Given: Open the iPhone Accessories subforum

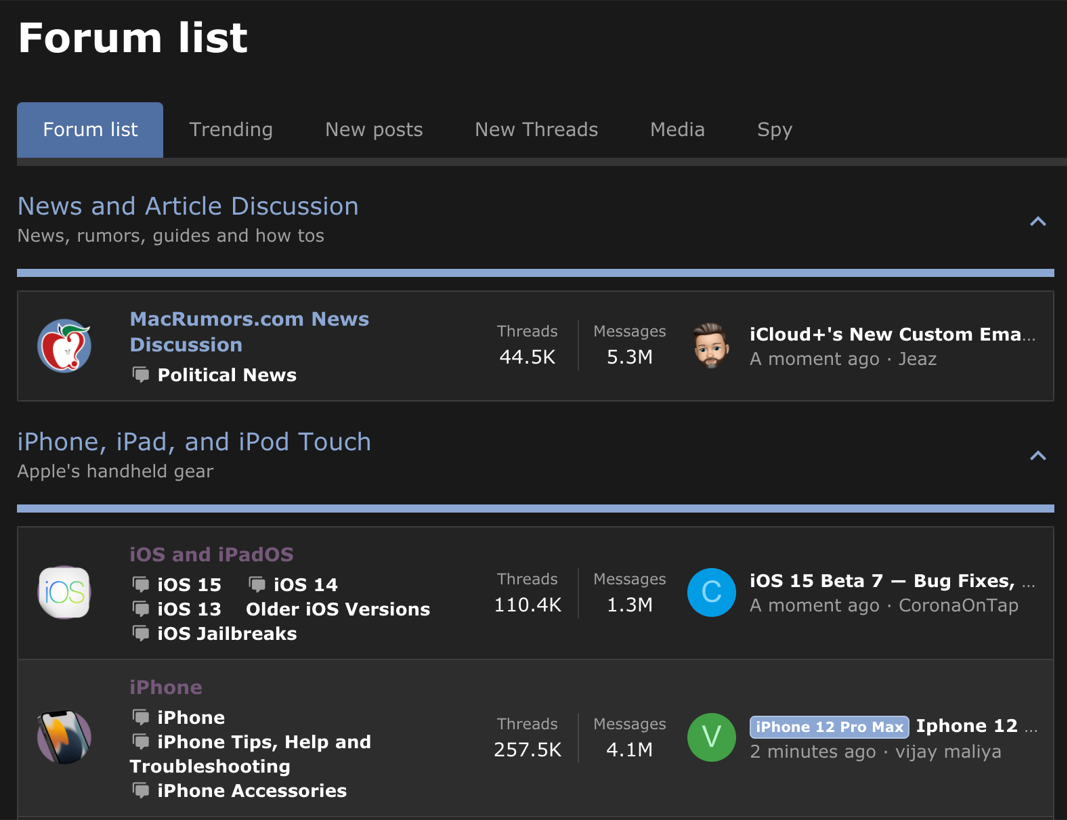Looking at the screenshot, I should point(252,791).
